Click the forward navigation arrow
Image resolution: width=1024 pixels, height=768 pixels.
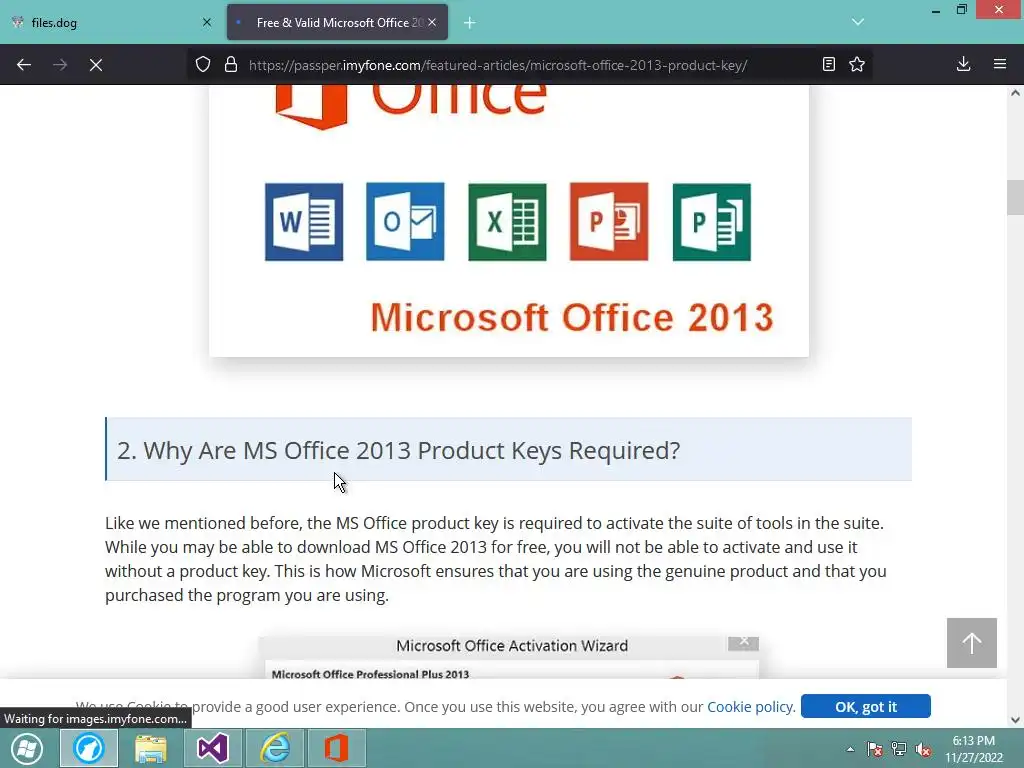coord(59,65)
